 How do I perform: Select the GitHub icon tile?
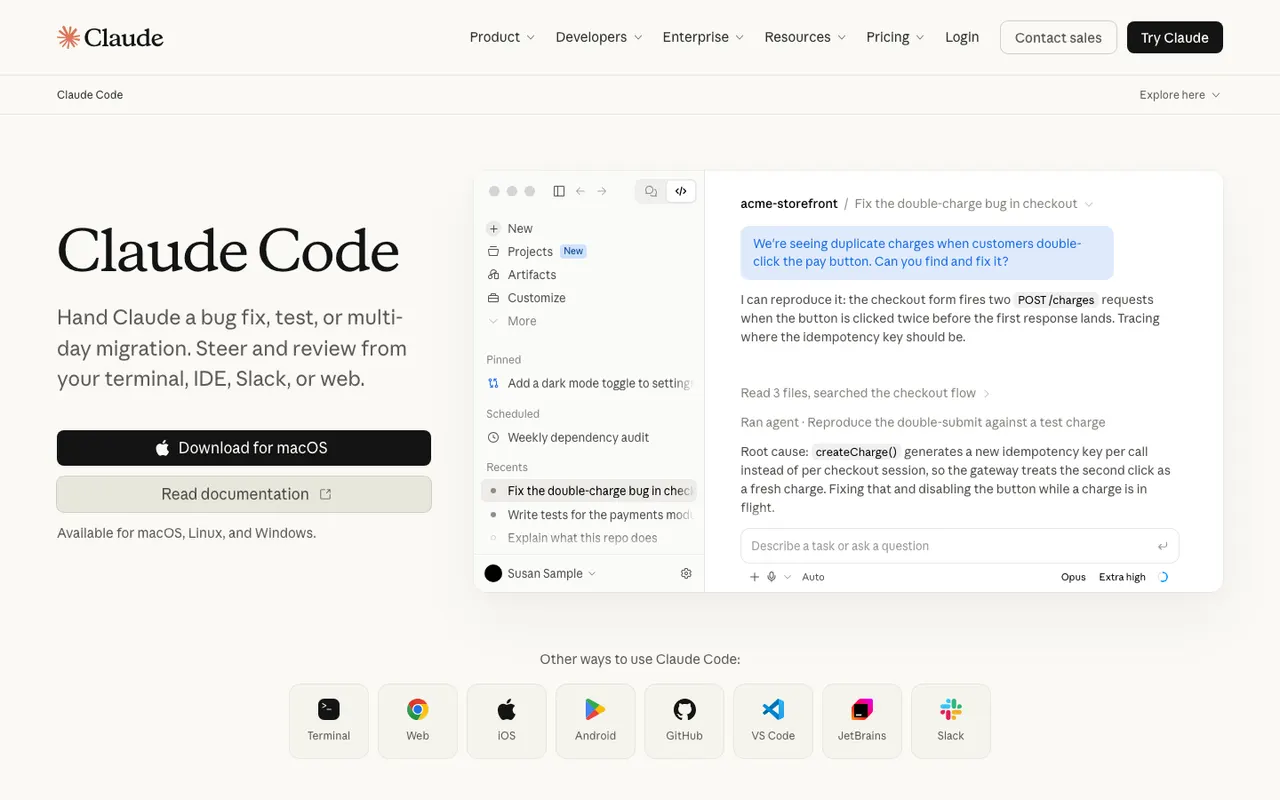[x=684, y=721]
